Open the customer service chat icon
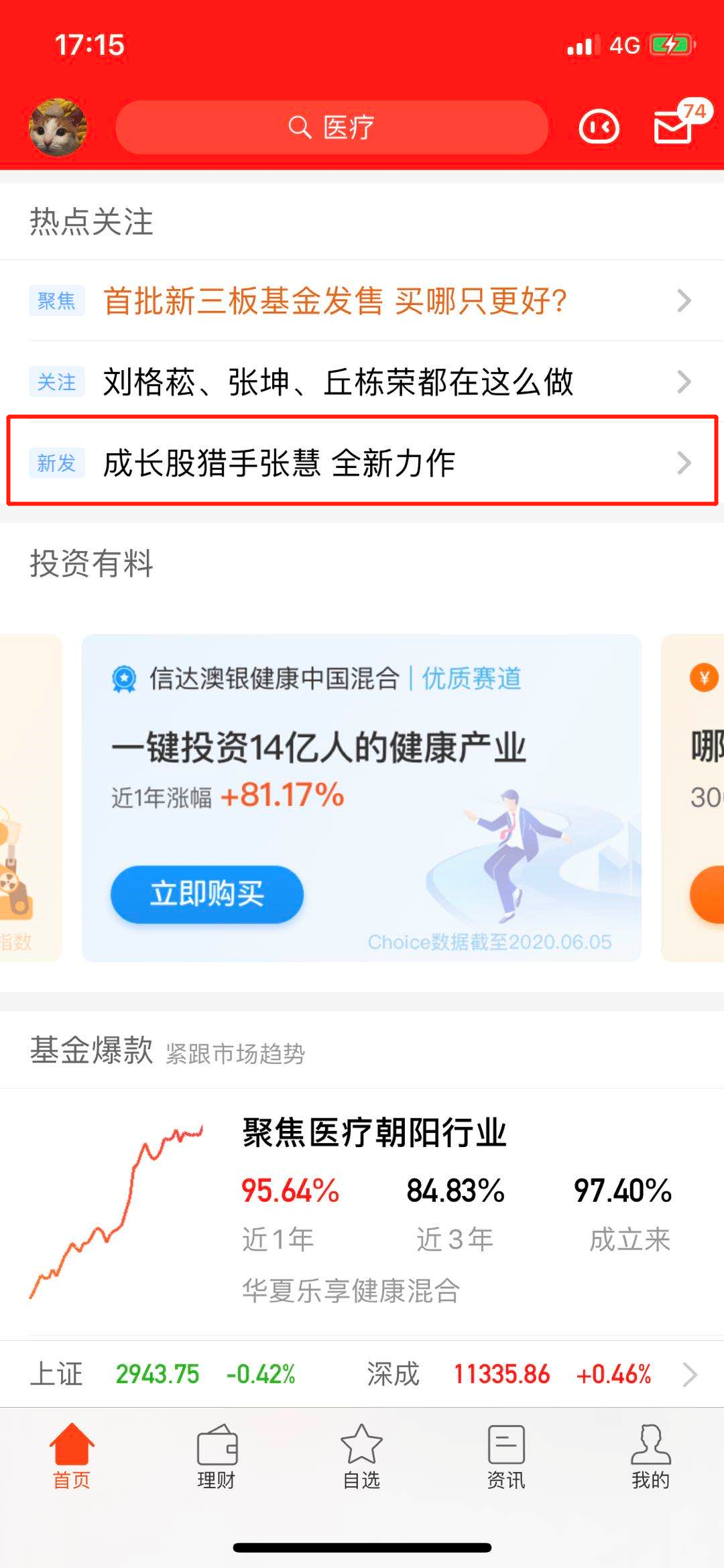 pyautogui.click(x=599, y=127)
